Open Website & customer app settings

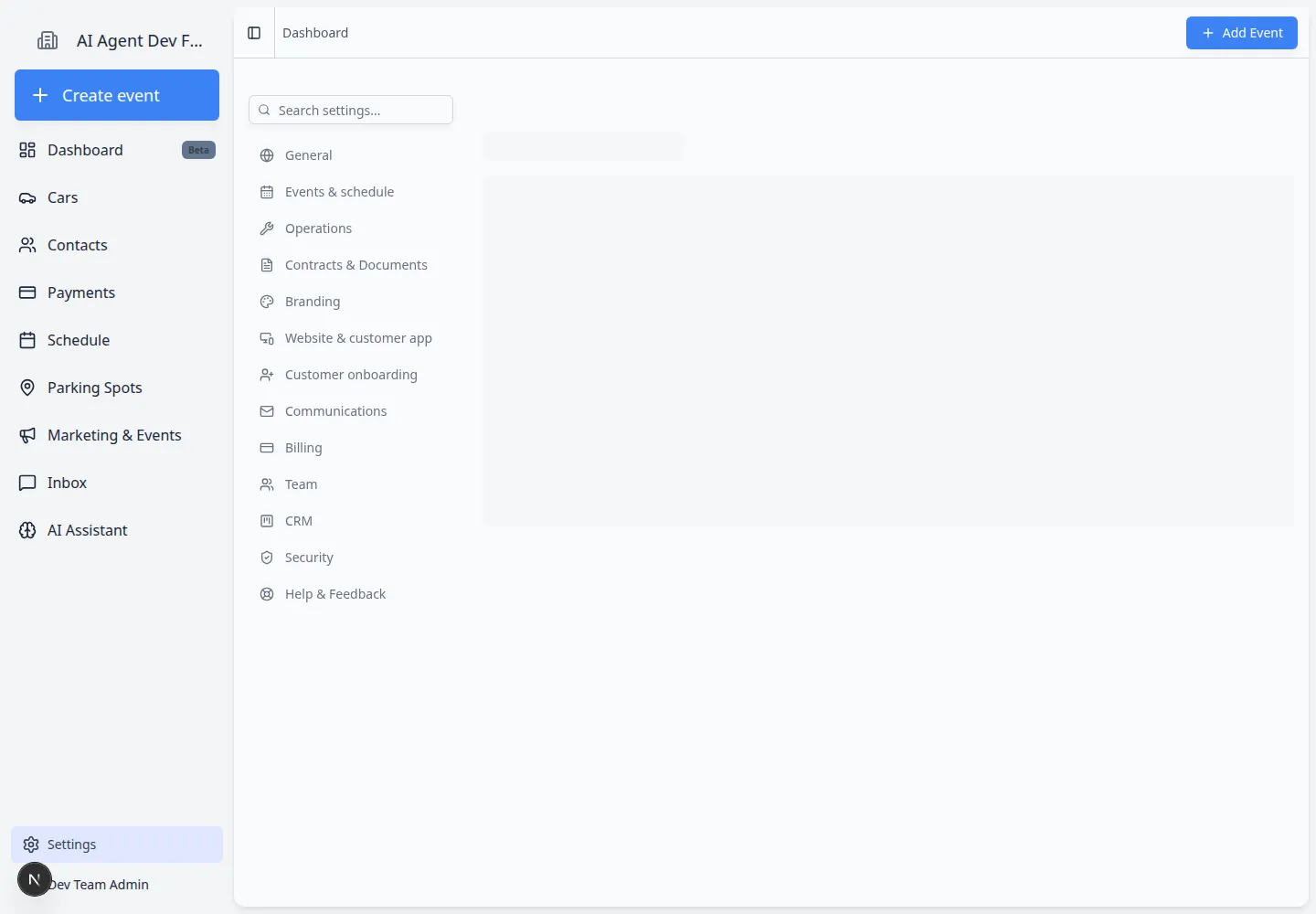[351, 338]
